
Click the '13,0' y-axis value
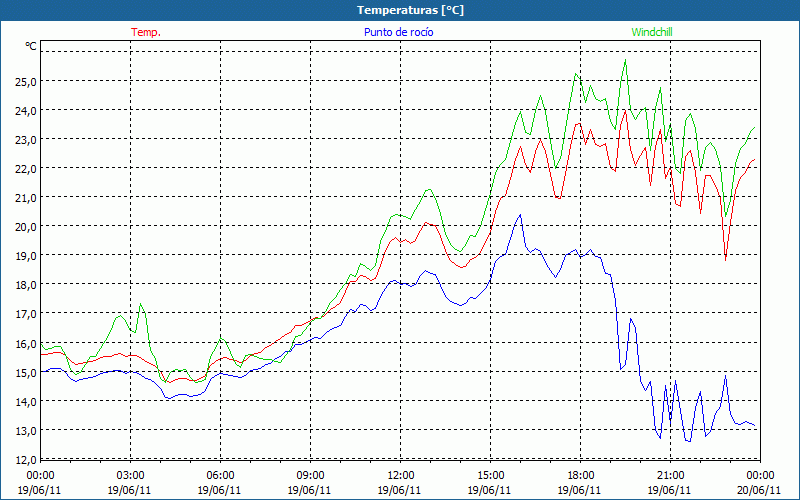point(24,431)
